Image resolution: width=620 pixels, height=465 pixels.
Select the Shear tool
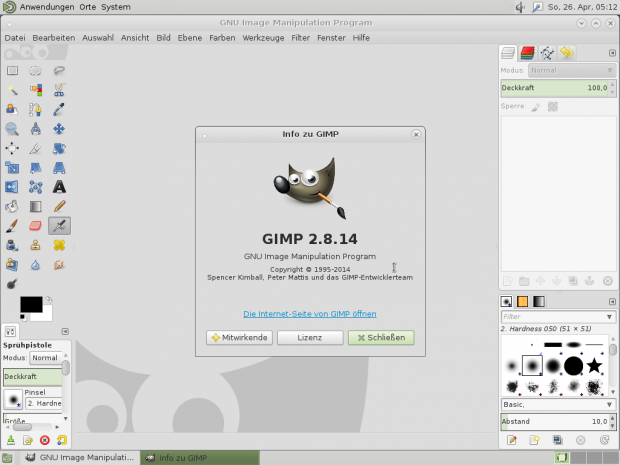pyautogui.click(x=36, y=168)
